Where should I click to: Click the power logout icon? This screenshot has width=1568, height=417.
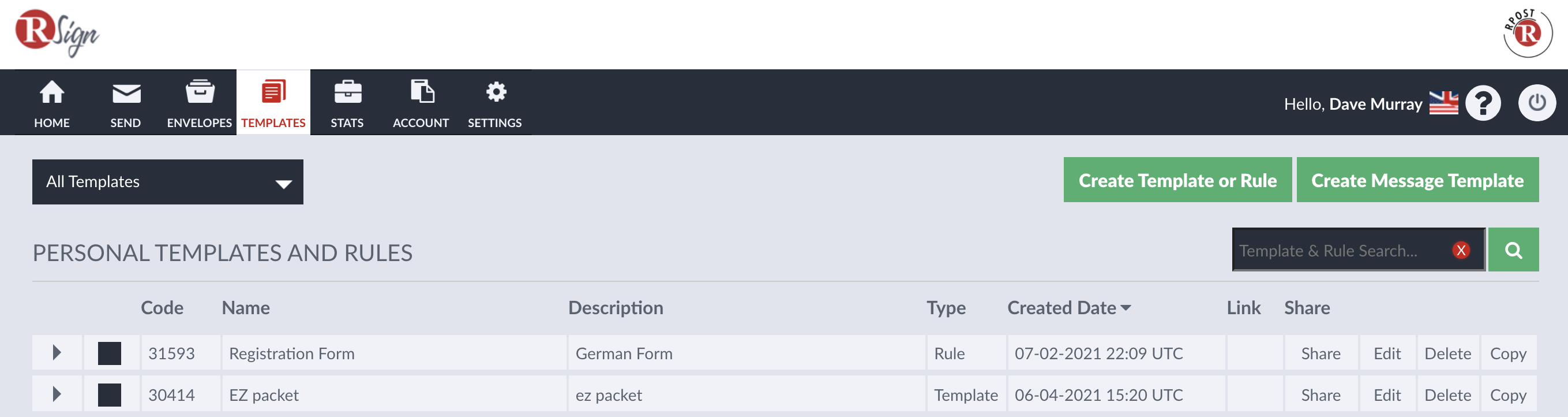pyautogui.click(x=1536, y=102)
